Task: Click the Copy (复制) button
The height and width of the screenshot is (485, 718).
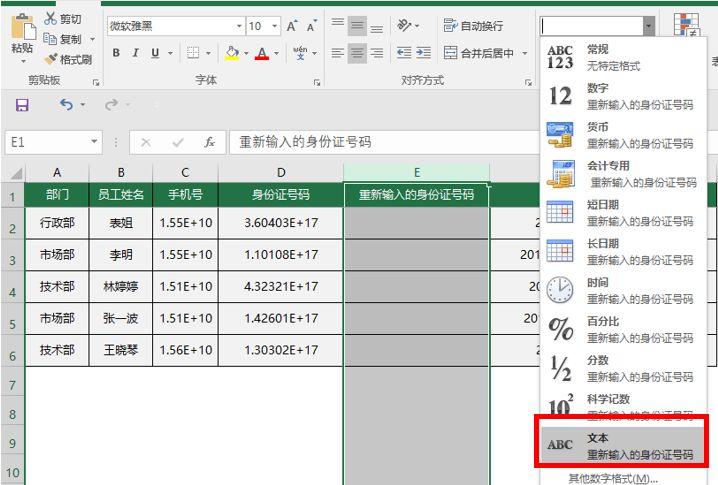Action: pyautogui.click(x=63, y=39)
